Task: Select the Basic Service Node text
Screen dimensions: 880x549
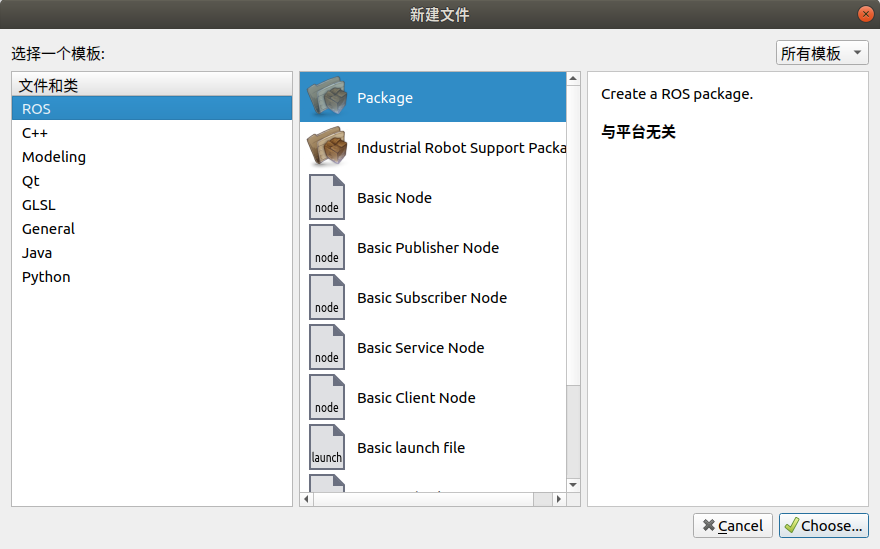Action: 421,347
